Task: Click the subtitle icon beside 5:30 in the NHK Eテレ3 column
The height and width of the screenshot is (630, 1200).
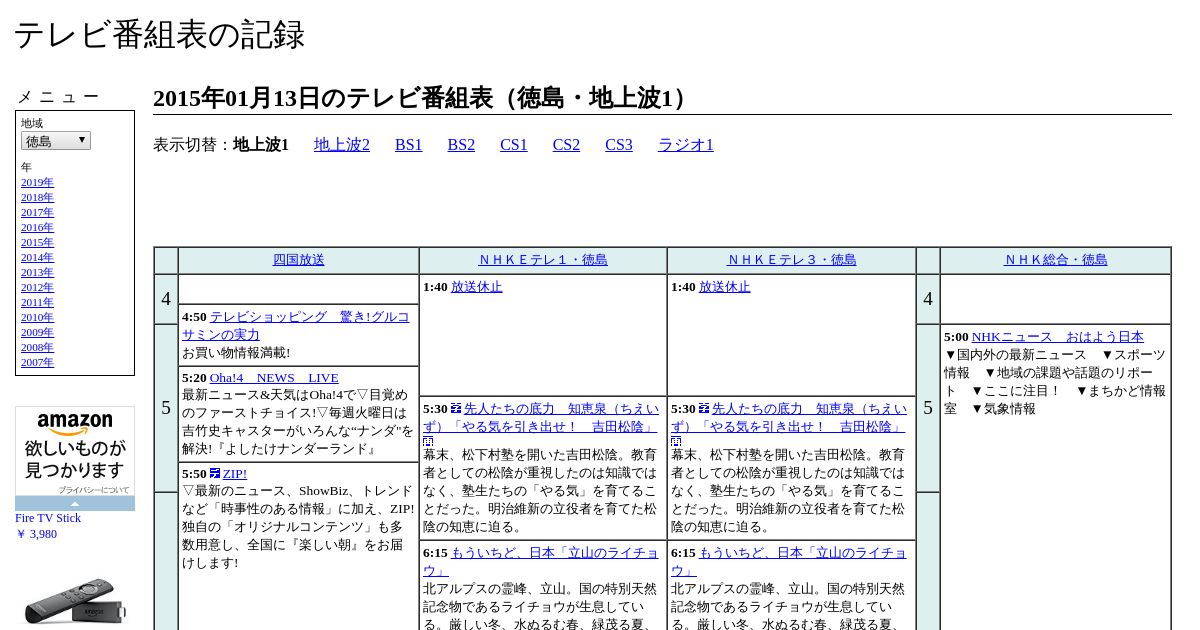Action: (x=704, y=408)
